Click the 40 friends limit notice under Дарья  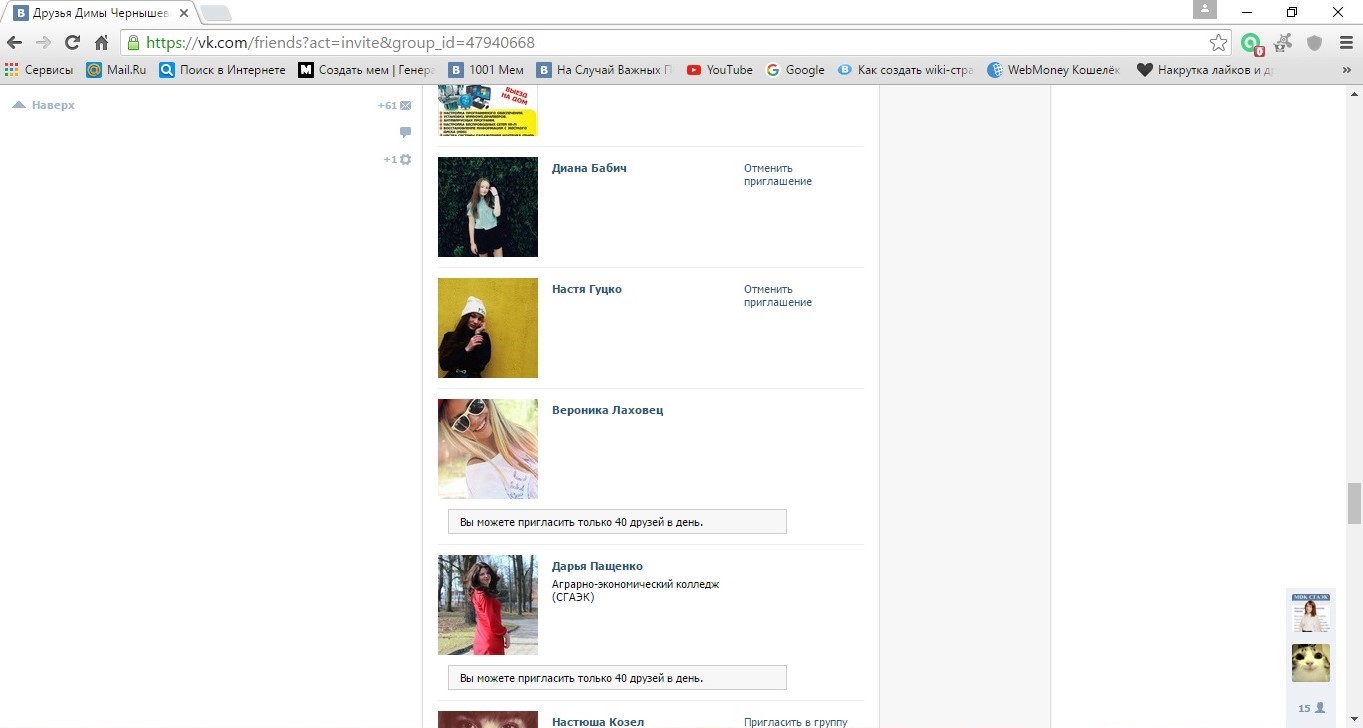point(617,678)
